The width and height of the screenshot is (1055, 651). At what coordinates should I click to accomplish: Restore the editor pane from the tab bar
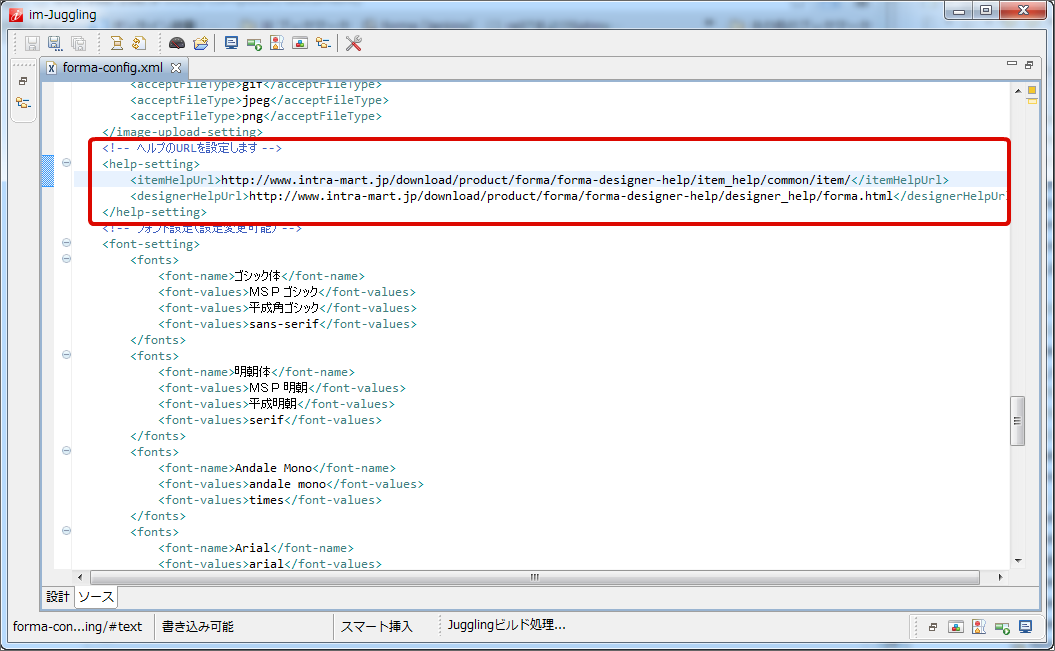click(x=1029, y=65)
